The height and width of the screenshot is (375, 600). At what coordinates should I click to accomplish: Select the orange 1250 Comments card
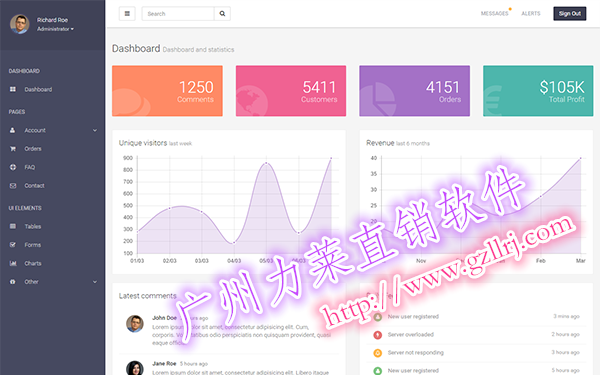pyautogui.click(x=167, y=91)
